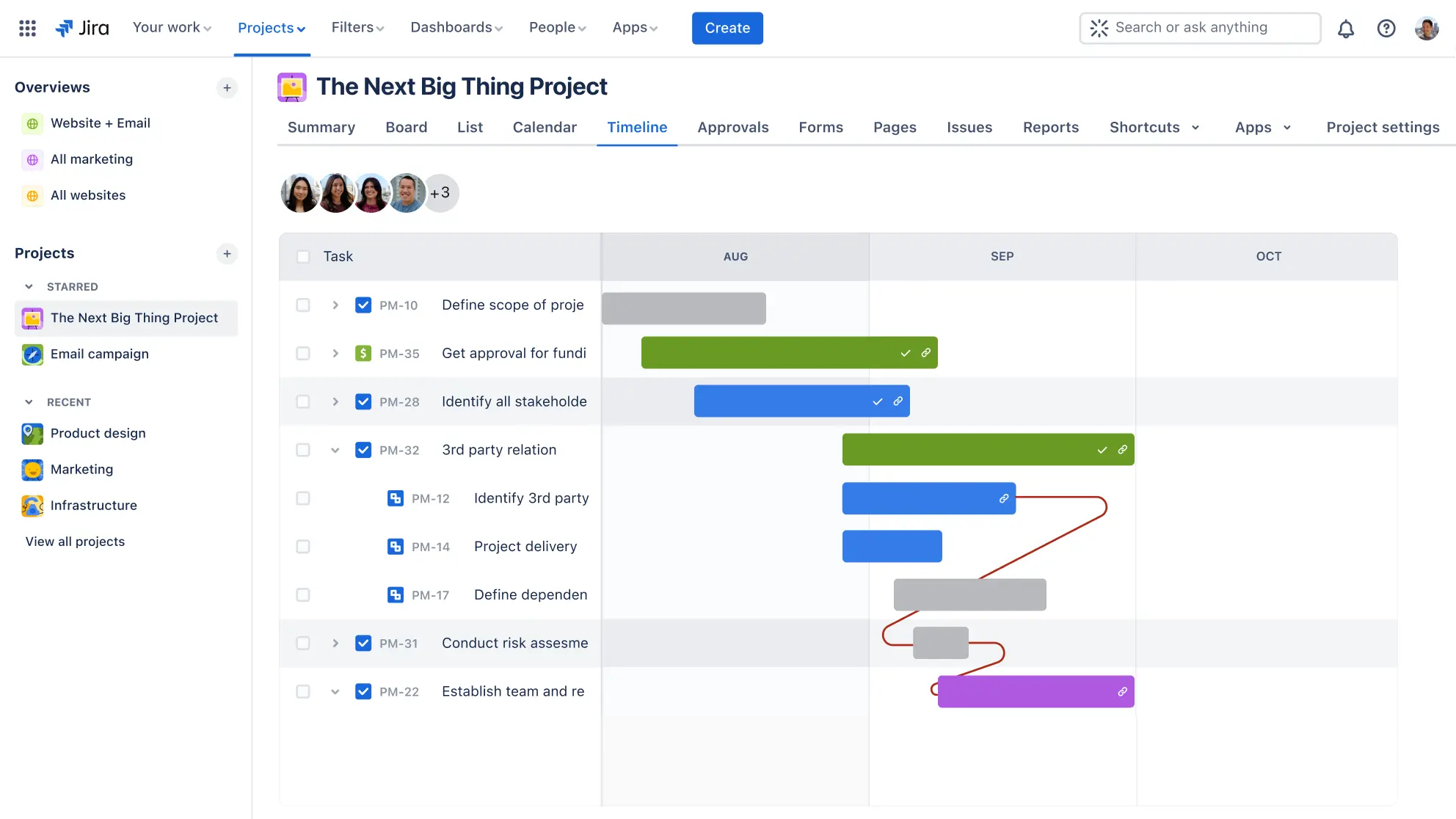Click the Search or ask anything field
Viewport: 1456px width, 819px height.
click(1200, 28)
